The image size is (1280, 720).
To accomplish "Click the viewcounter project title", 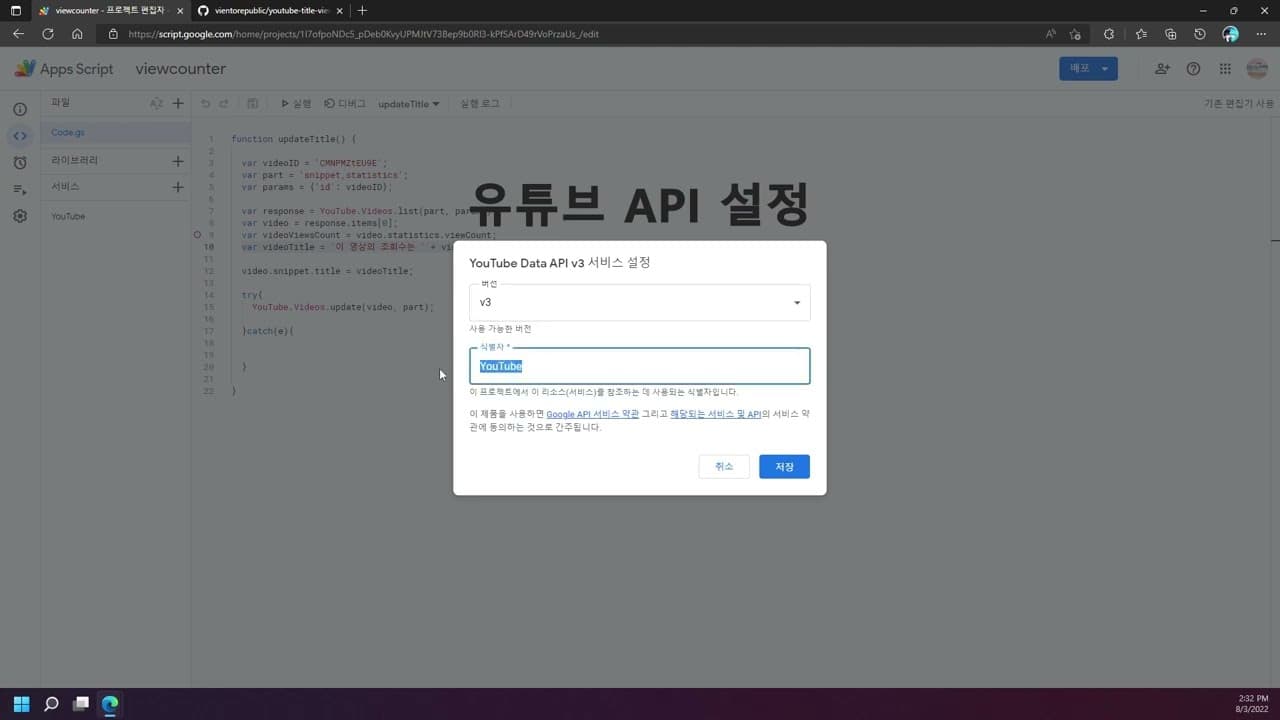I will 181,69.
